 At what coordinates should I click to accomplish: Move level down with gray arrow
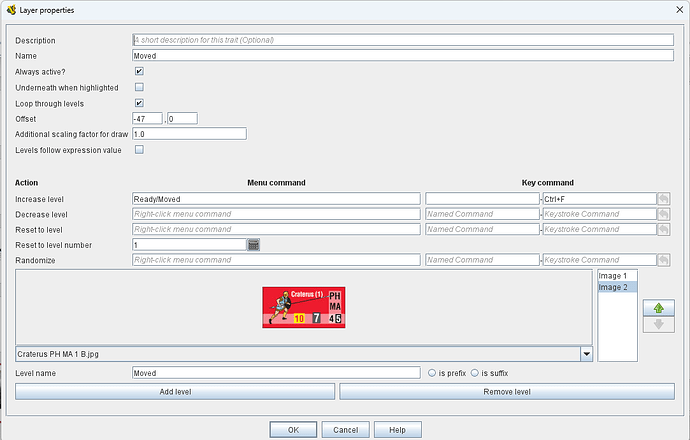click(658, 325)
